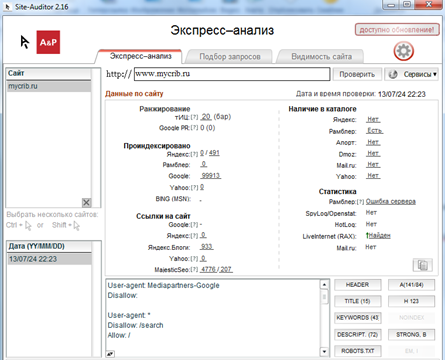445x360 pixels.
Task: Open the Апорт catalog Нет link
Action: (x=373, y=142)
